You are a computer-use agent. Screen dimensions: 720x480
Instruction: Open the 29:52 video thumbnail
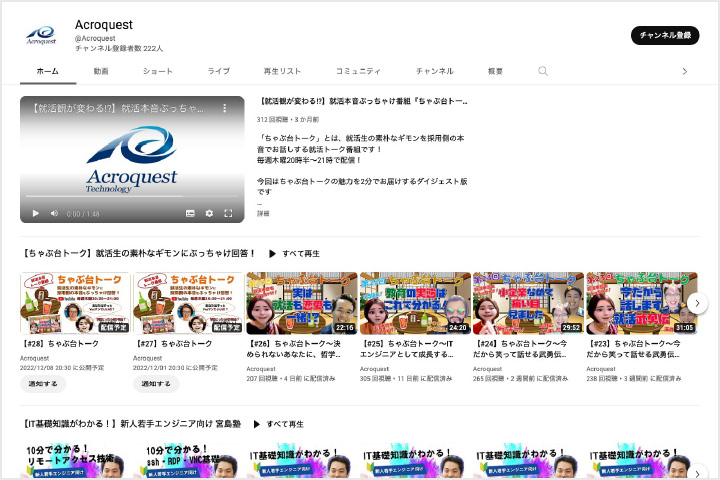click(528, 303)
